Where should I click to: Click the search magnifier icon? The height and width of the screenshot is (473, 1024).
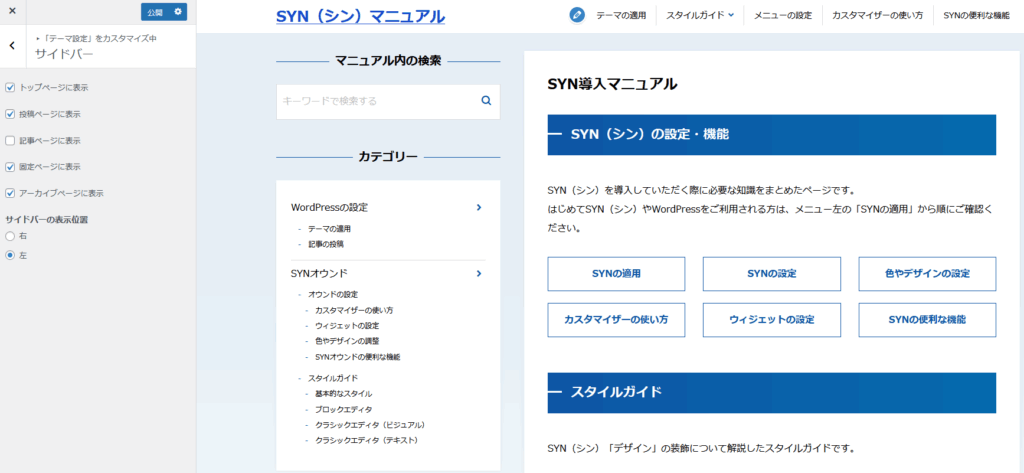click(486, 101)
